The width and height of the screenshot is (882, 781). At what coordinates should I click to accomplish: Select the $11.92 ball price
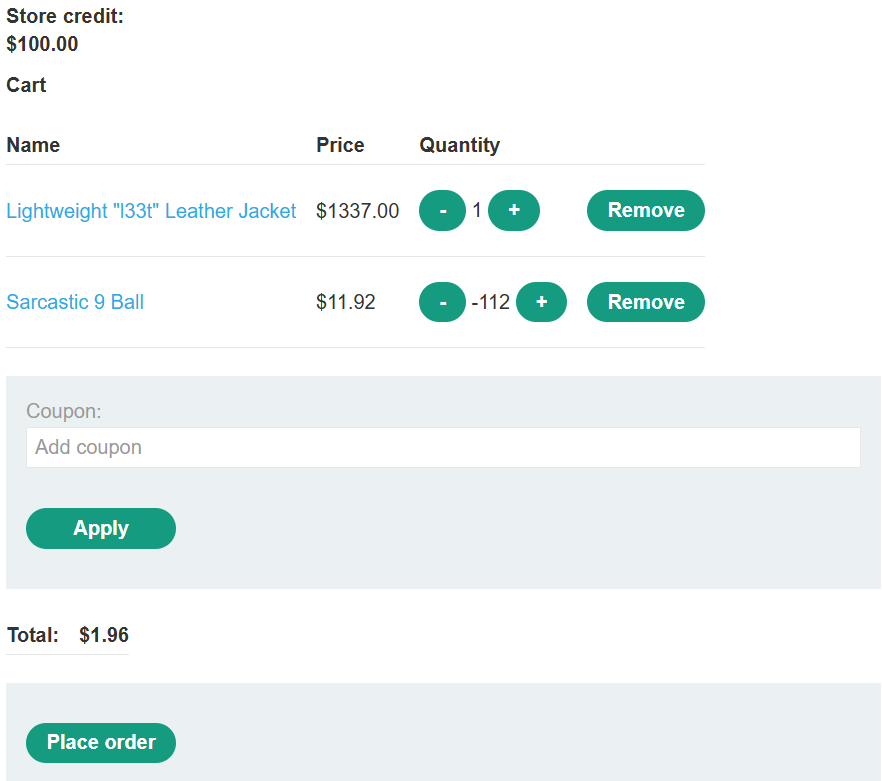coord(345,302)
